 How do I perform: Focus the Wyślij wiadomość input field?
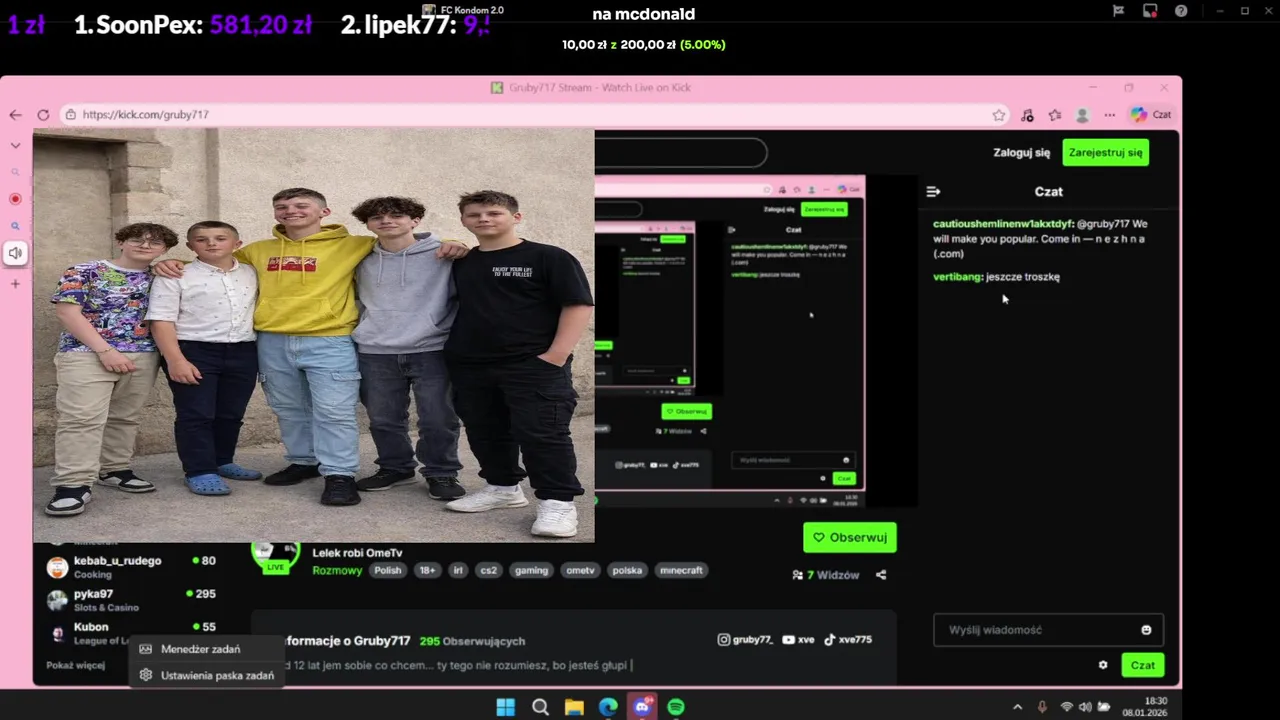tap(1048, 630)
